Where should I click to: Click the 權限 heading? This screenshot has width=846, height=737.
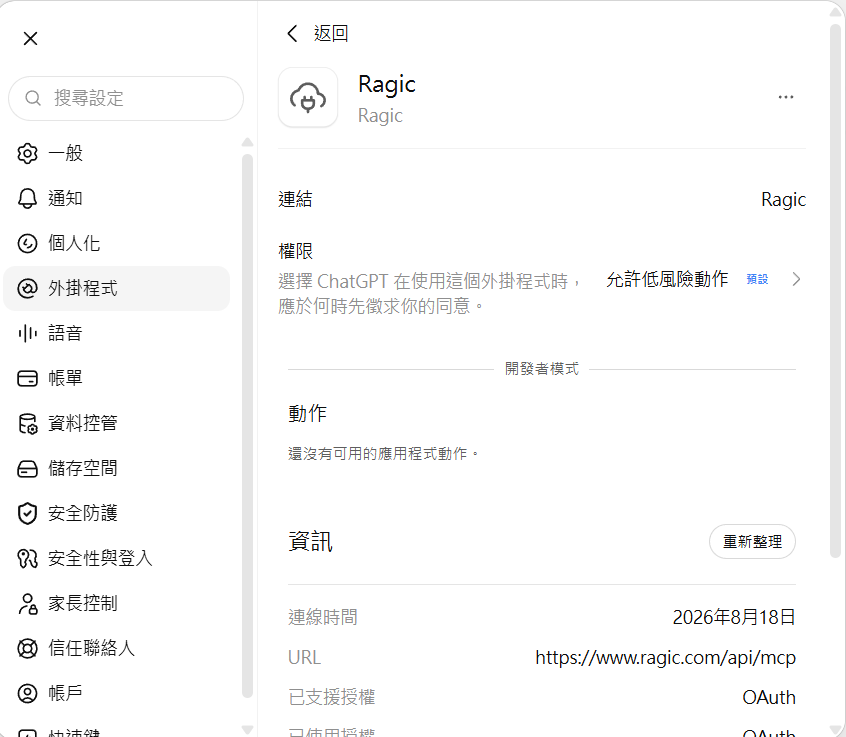(x=296, y=251)
